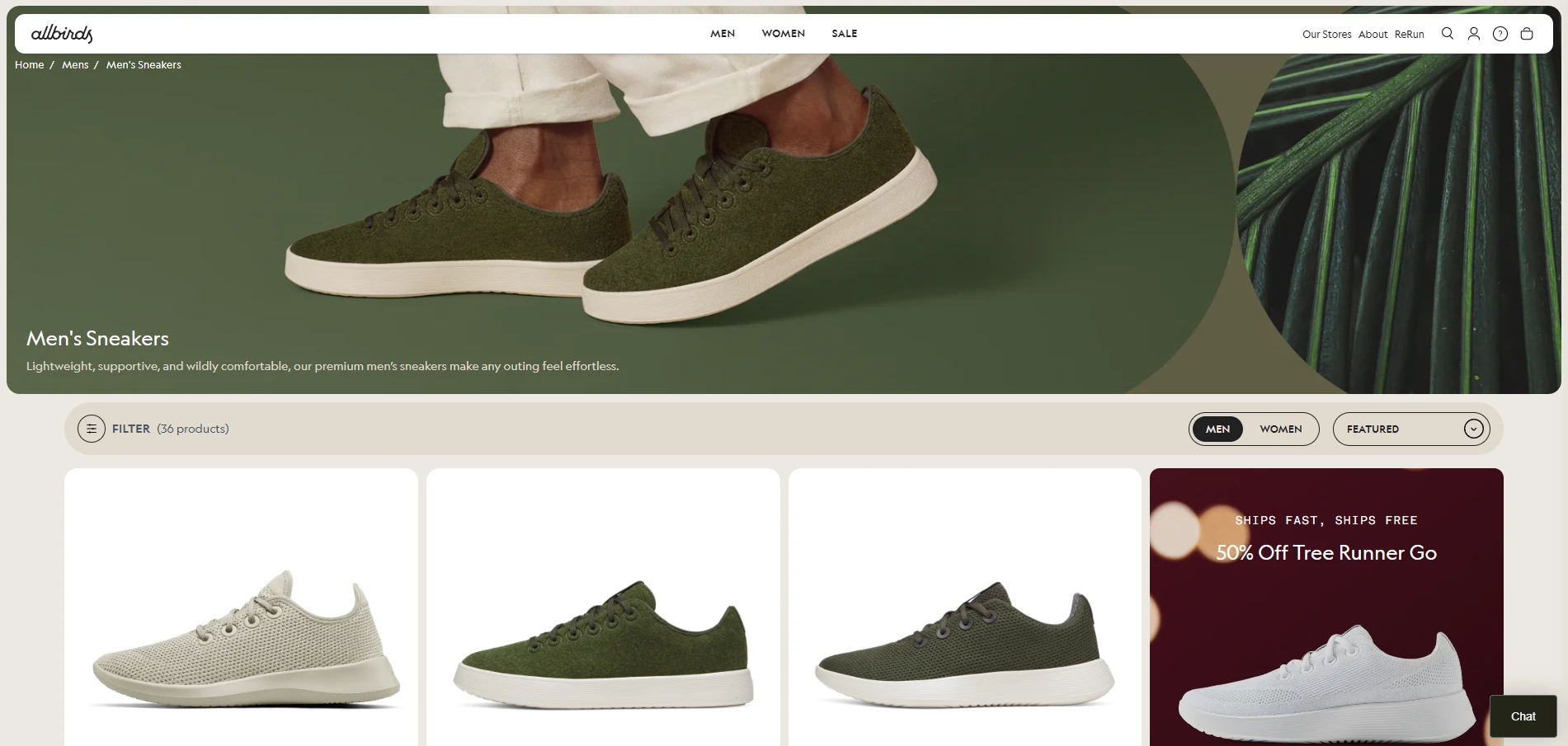This screenshot has width=1568, height=746.
Task: Click the FILTER label text
Action: [131, 429]
